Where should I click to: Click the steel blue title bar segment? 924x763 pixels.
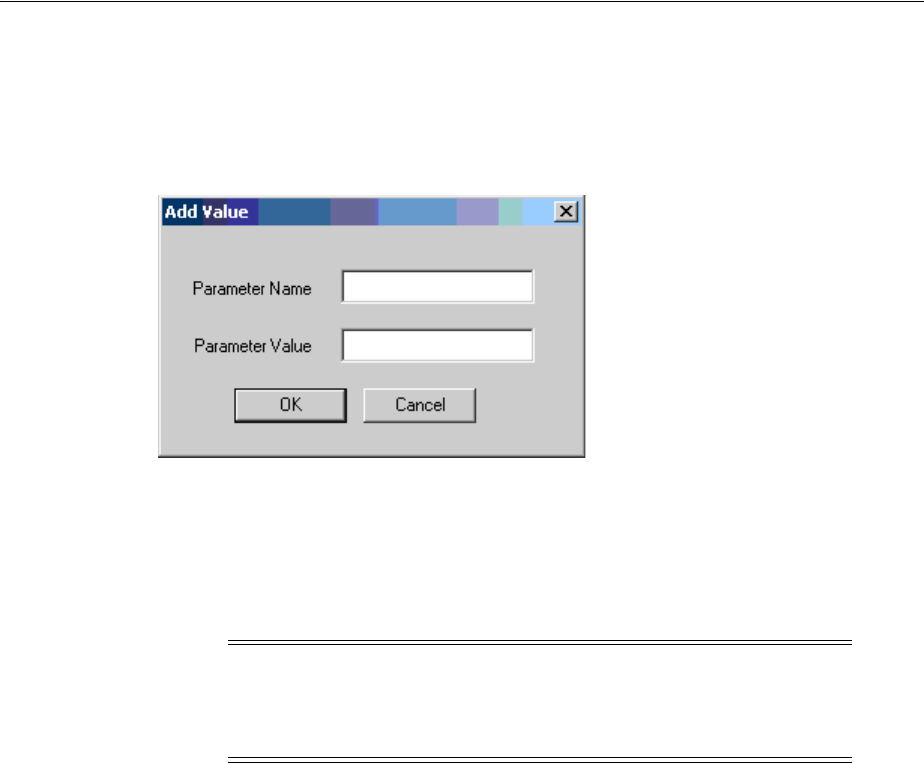[294, 212]
